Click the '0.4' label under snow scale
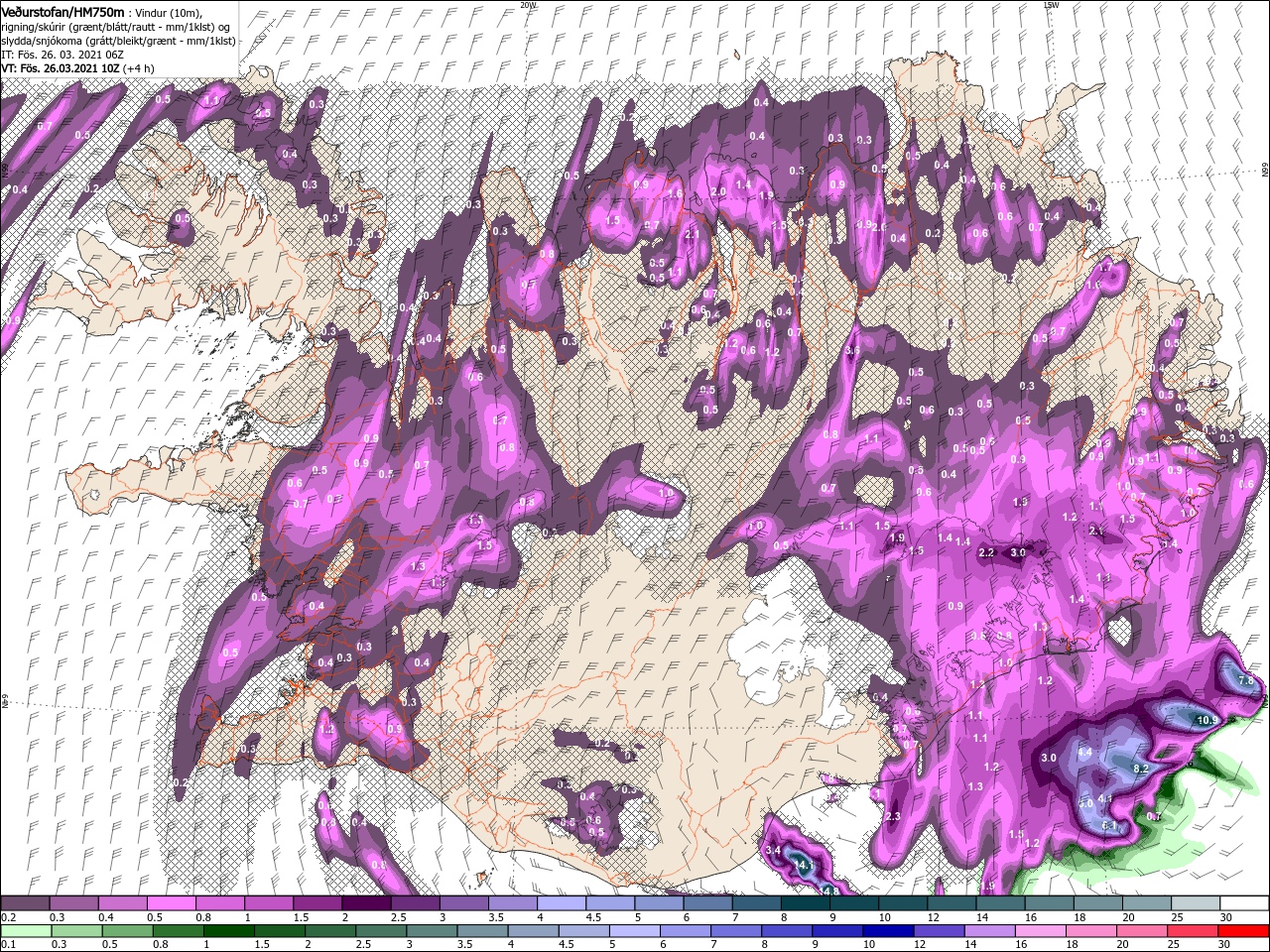 (x=105, y=917)
